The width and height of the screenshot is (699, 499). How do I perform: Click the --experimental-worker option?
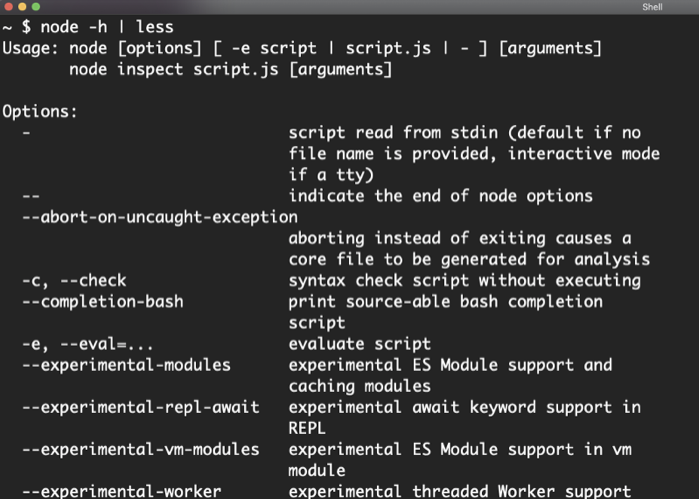122,491
